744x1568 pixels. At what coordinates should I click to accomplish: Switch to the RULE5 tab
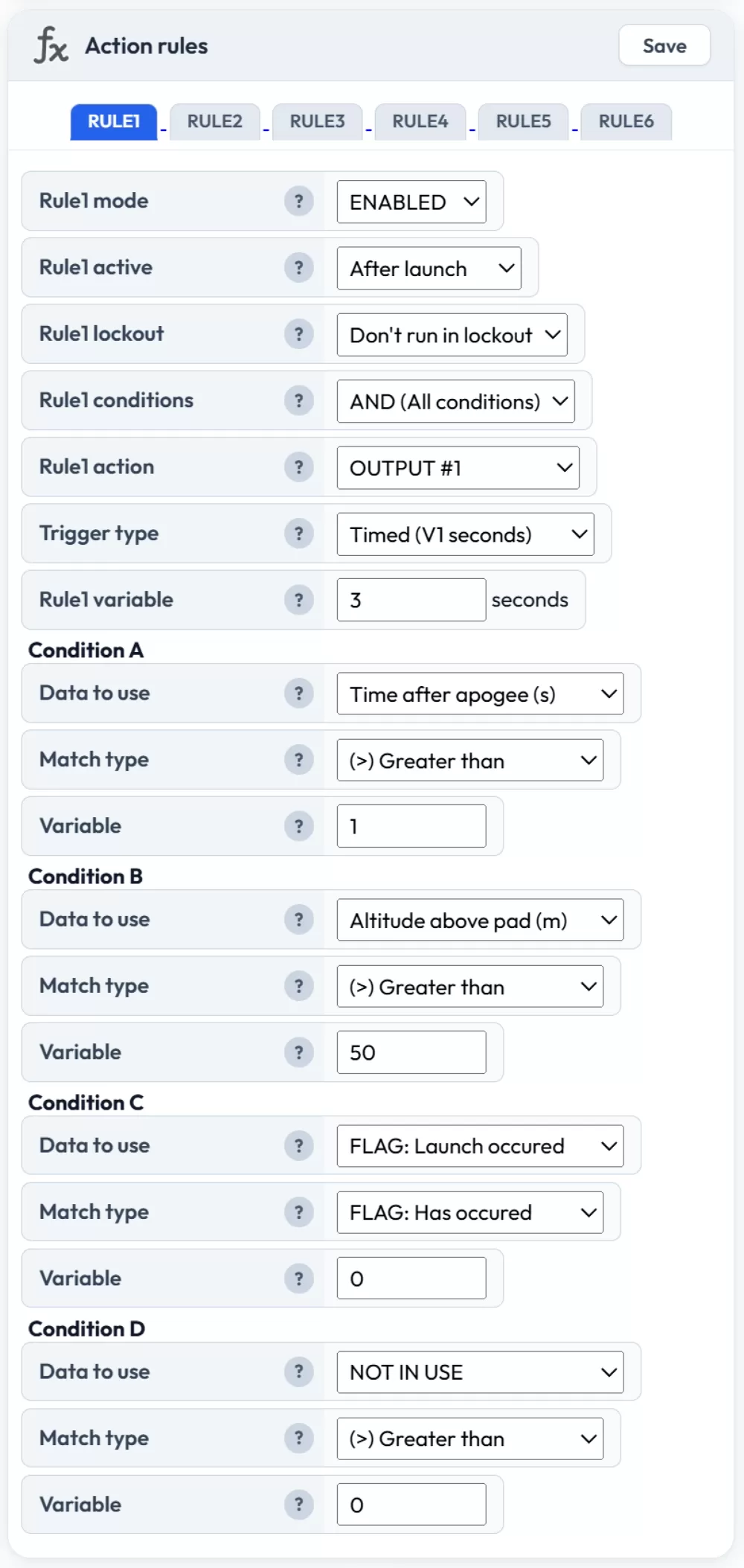click(523, 121)
